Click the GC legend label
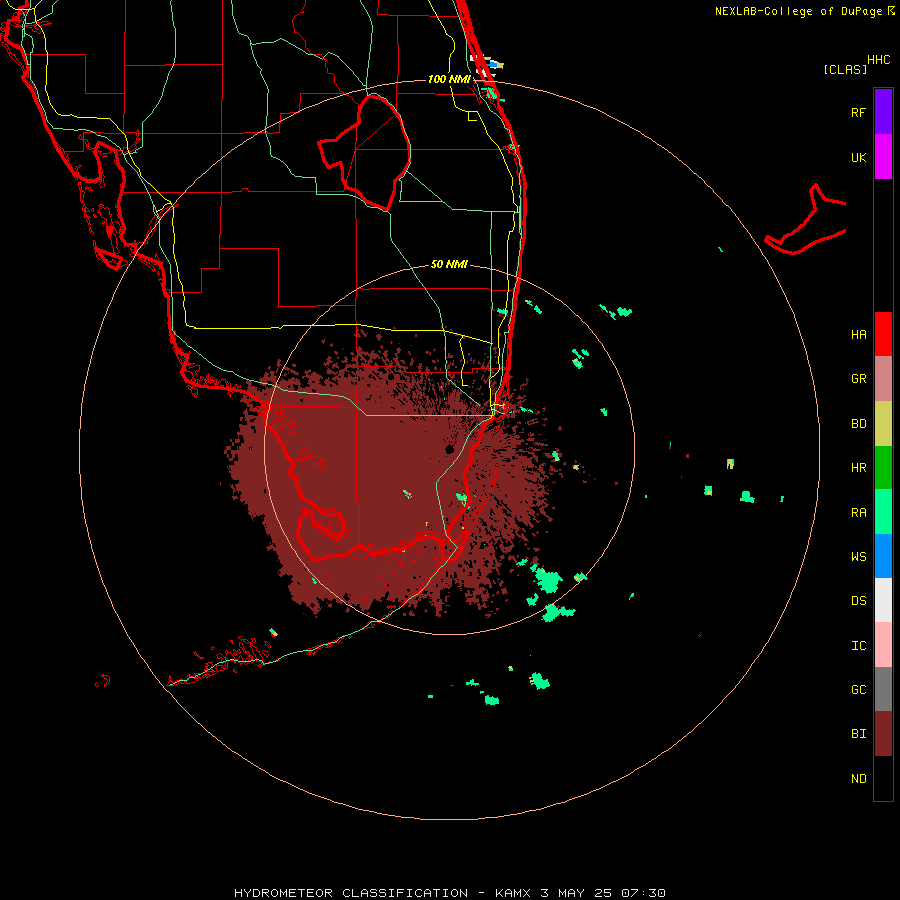 [858, 690]
